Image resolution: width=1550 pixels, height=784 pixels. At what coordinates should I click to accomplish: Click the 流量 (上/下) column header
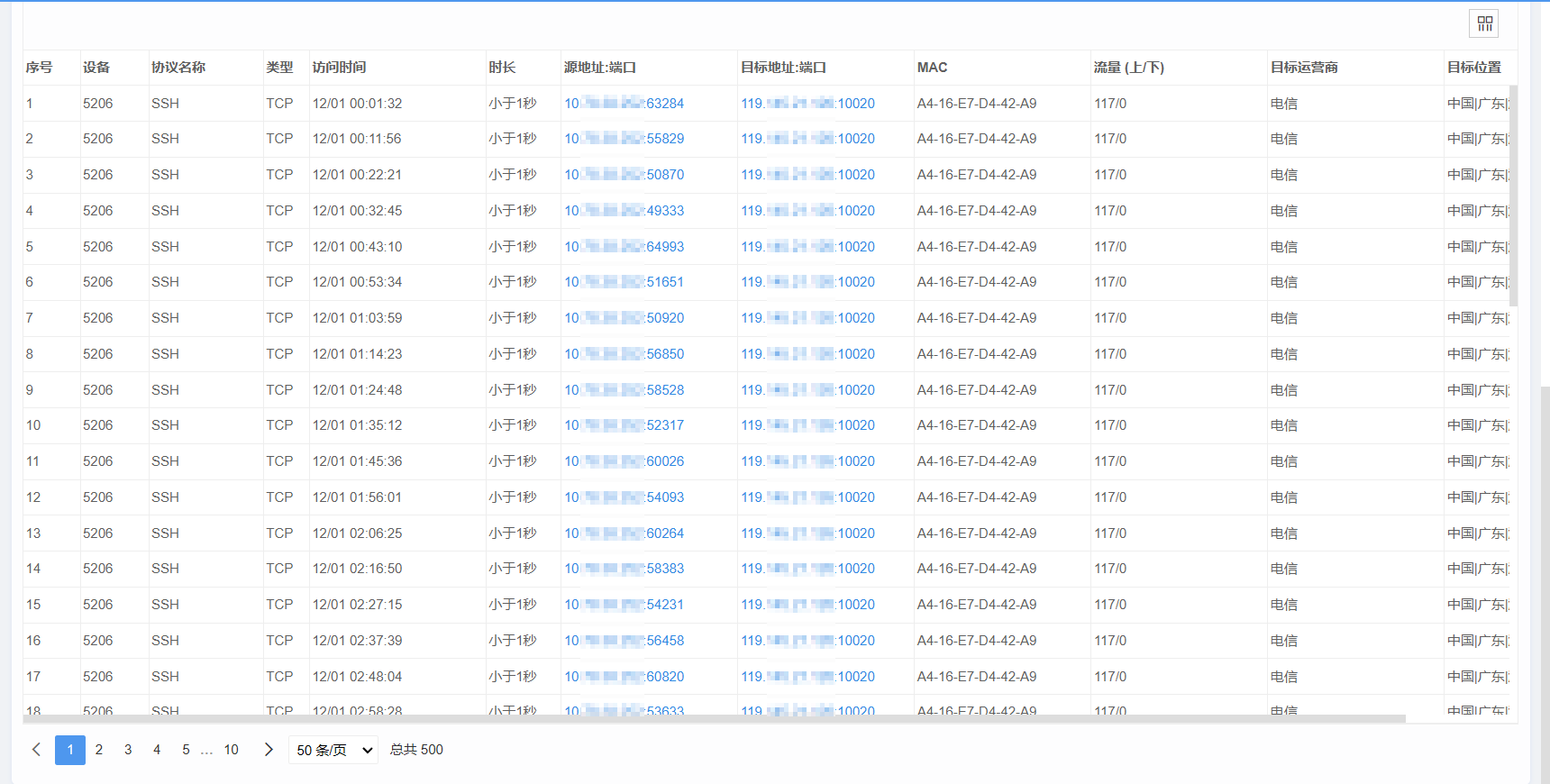(1129, 68)
